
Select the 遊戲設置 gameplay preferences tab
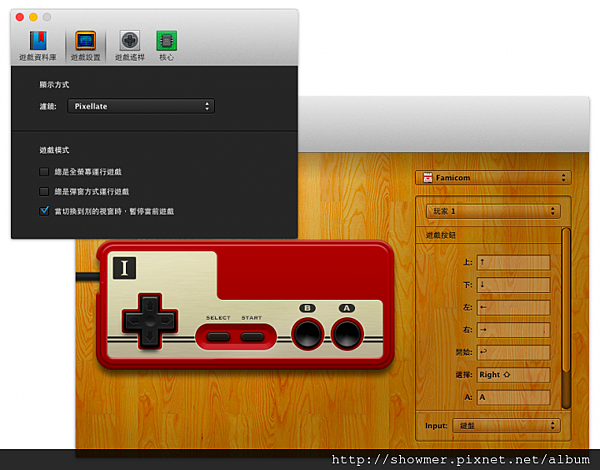[85, 46]
